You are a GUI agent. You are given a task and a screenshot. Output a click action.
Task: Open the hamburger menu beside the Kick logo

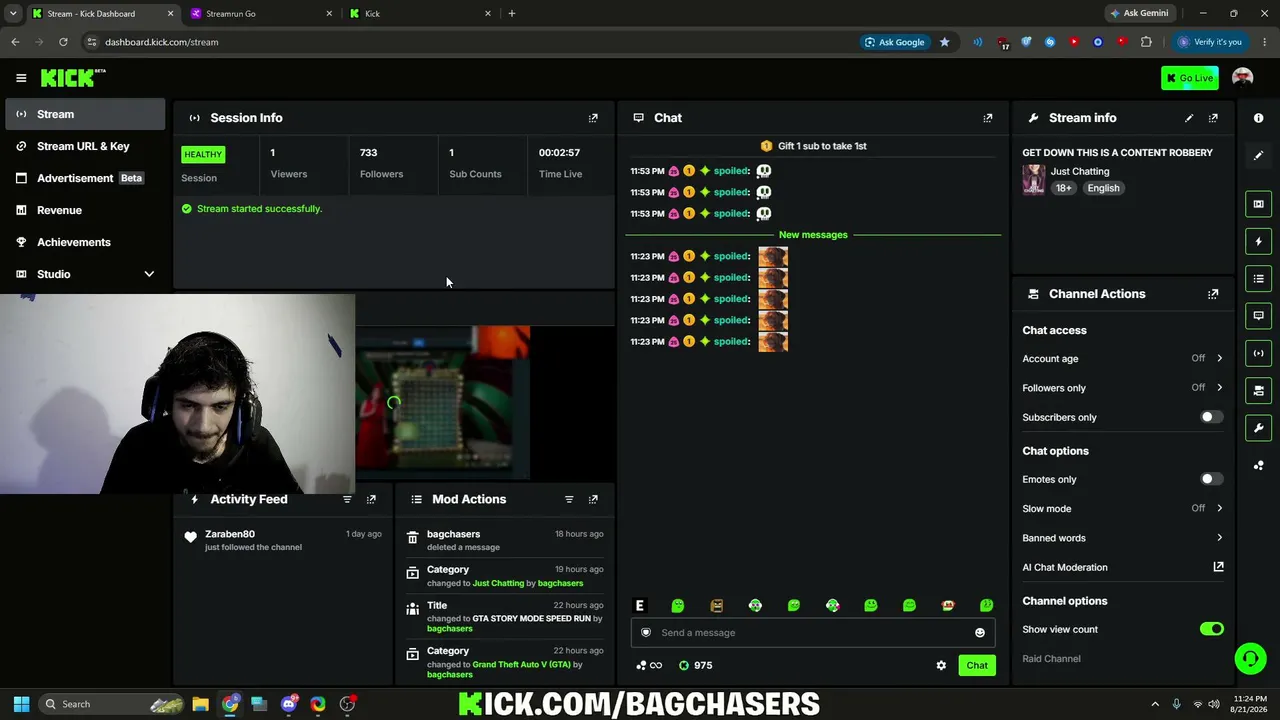tap(21, 78)
